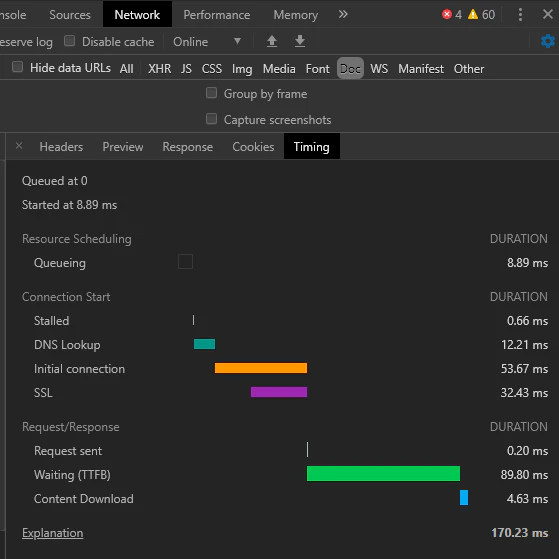Open the DevTools three-dot customize menu
This screenshot has width=559, height=559.
tap(520, 15)
